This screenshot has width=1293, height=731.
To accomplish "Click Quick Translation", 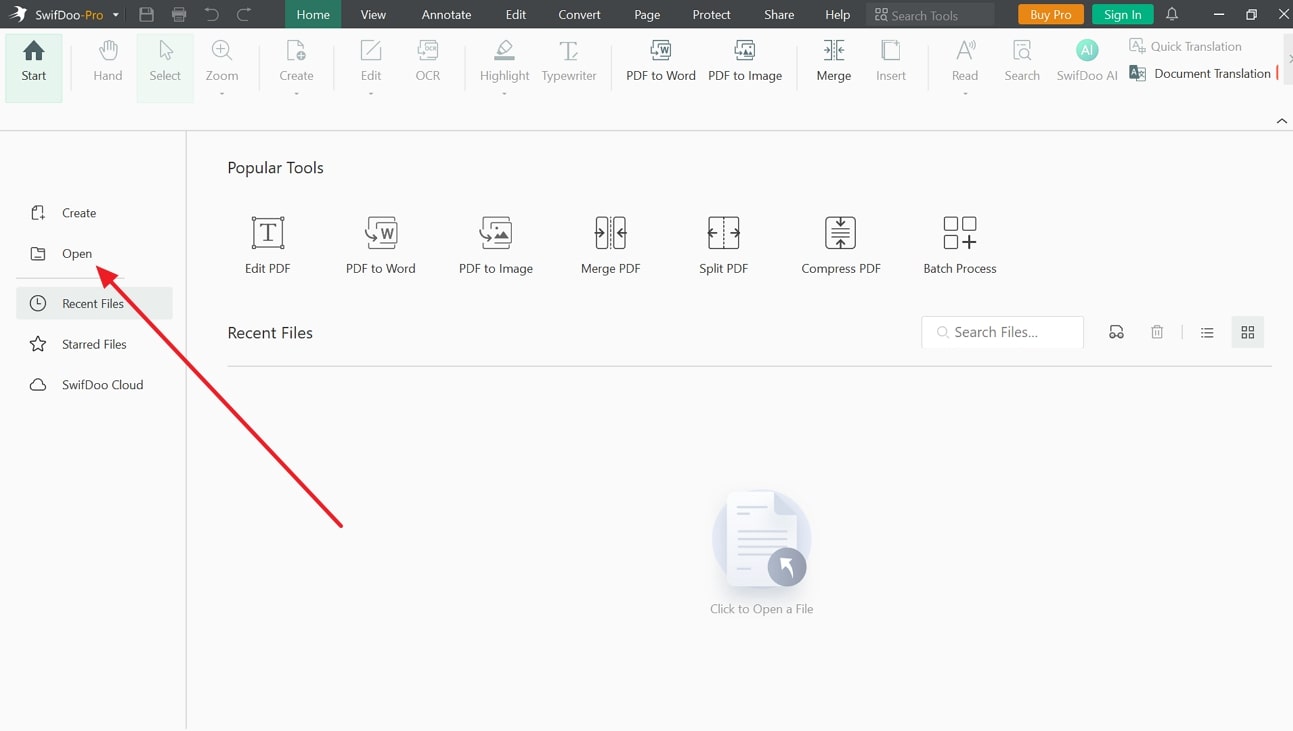I will click(x=1186, y=46).
